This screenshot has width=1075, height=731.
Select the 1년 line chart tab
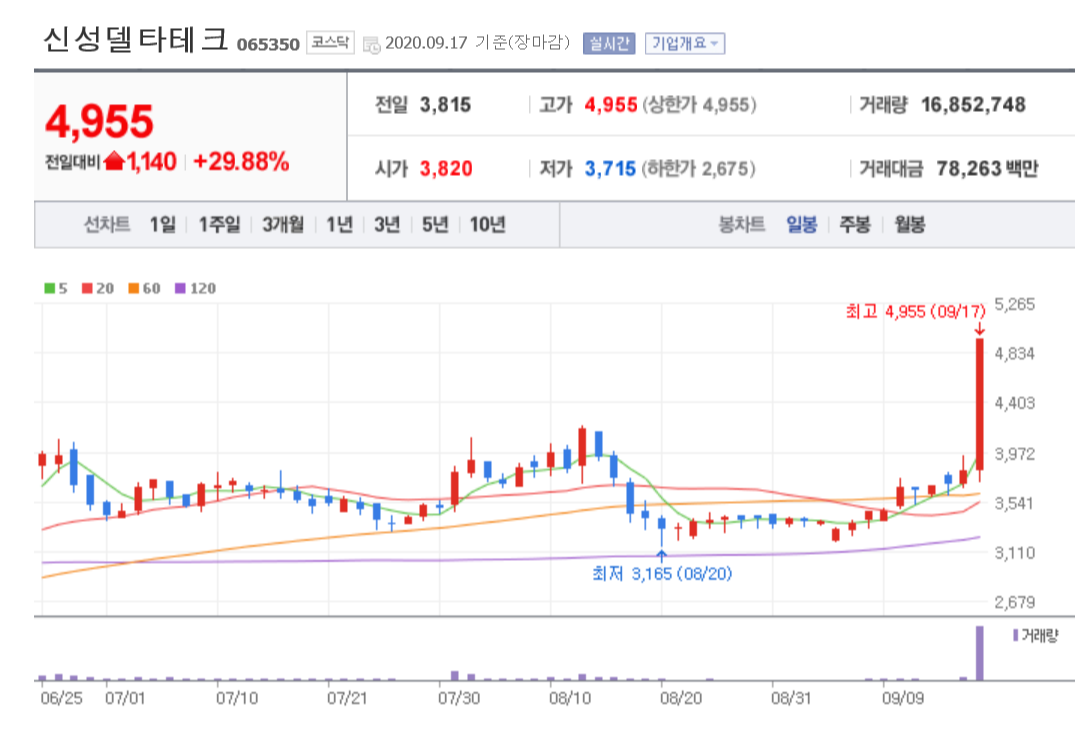339,224
